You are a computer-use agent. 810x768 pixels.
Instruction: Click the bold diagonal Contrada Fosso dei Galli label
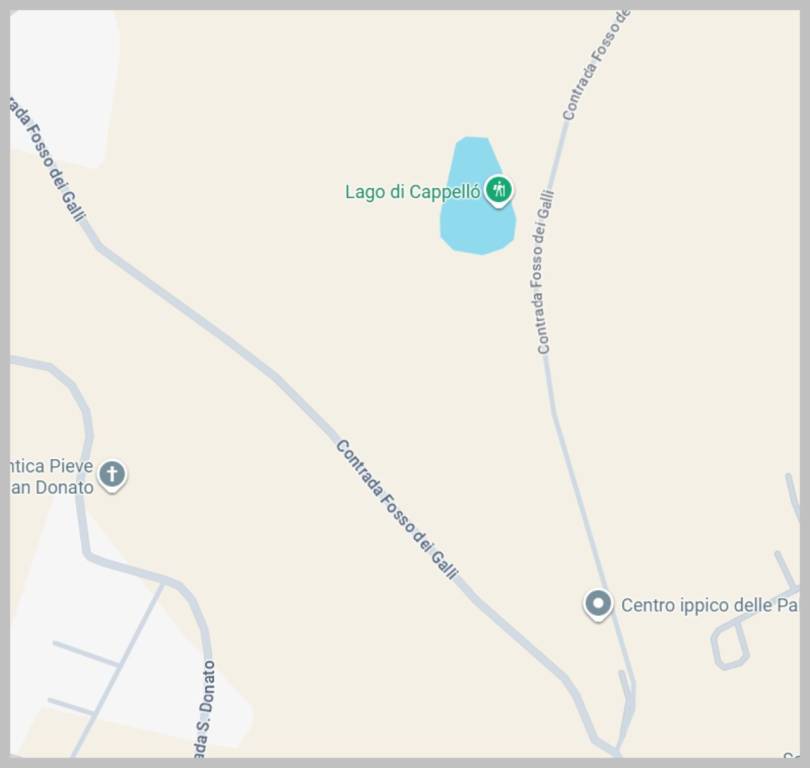coord(397,510)
